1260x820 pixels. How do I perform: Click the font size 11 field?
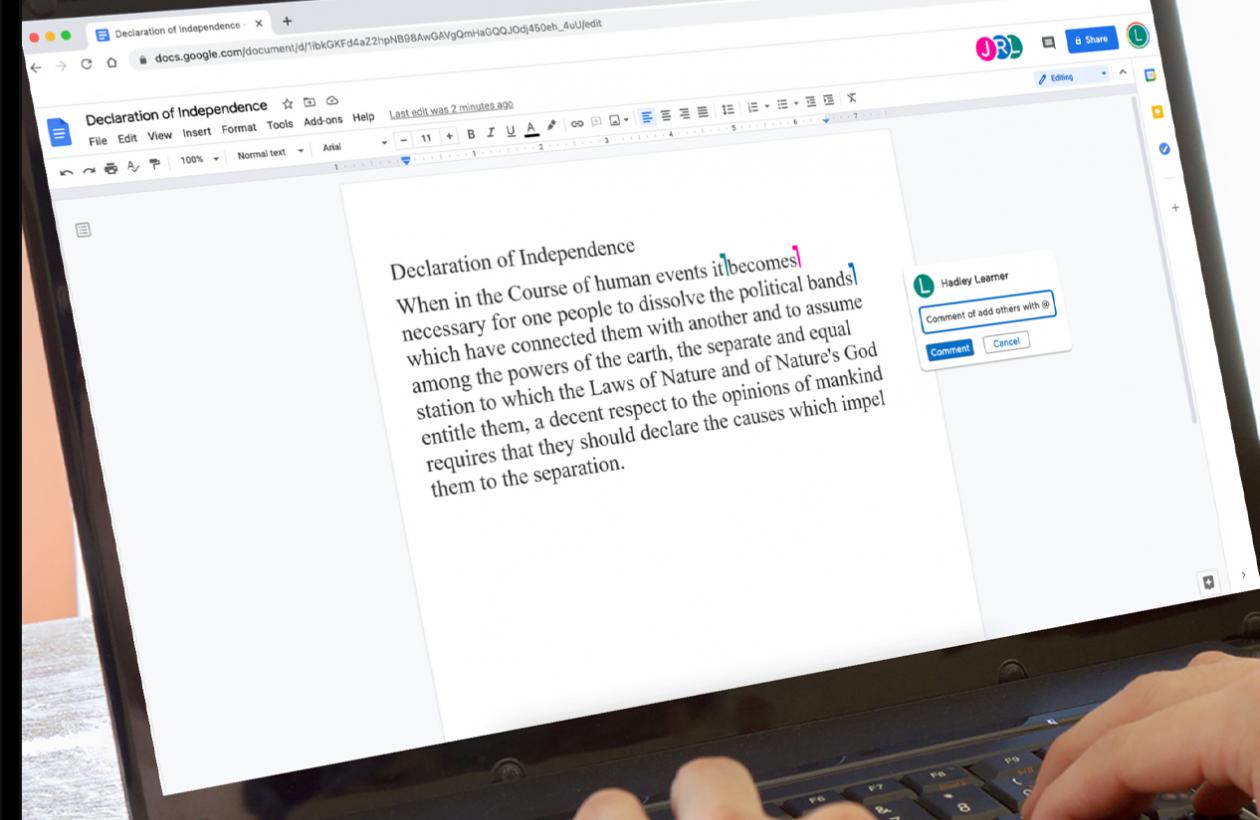[426, 138]
